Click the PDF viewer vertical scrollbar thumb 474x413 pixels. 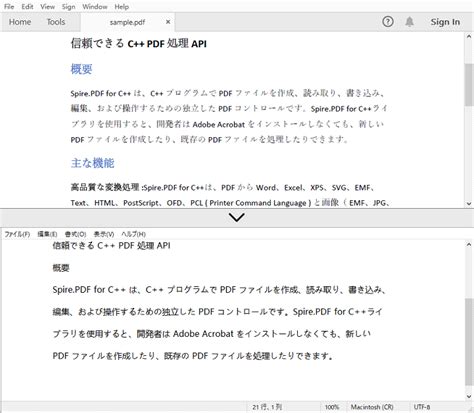tap(469, 85)
